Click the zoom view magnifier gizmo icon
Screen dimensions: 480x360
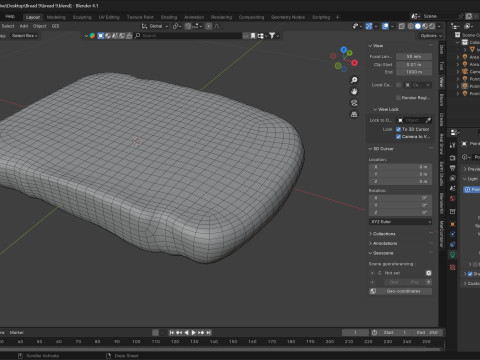tap(354, 80)
